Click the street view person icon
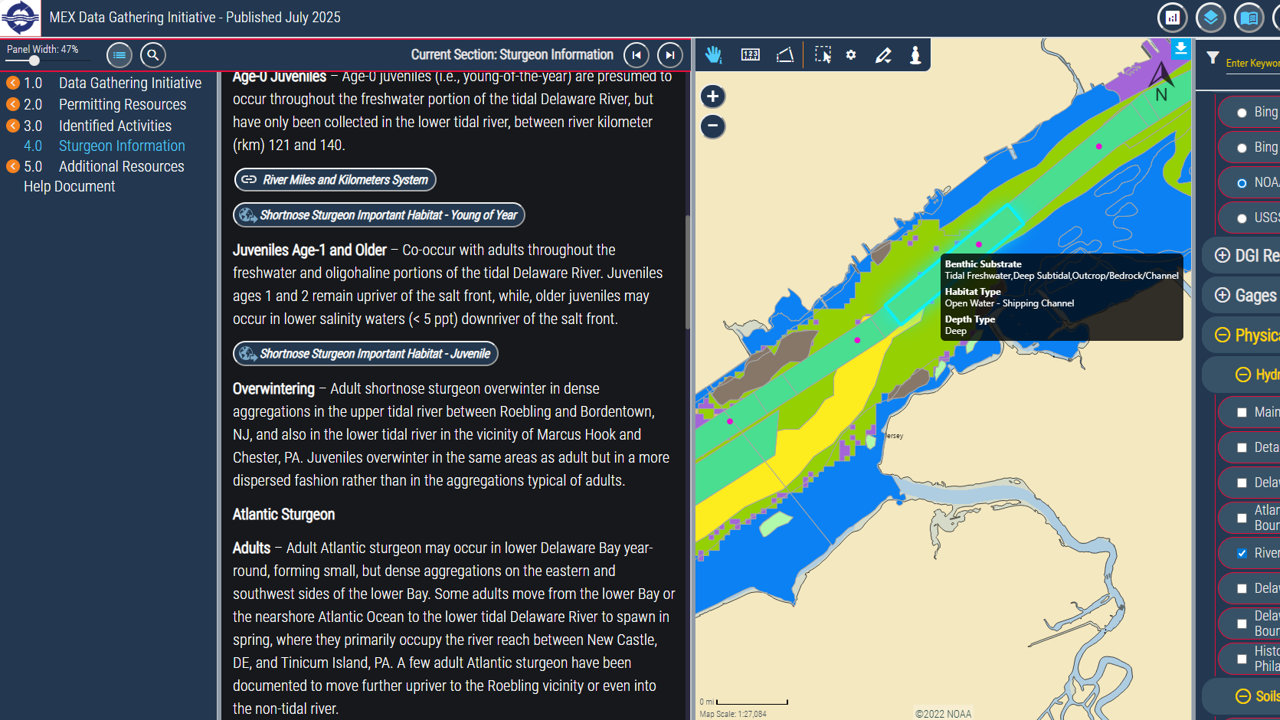Screen dimensions: 1280x720 pyautogui.click(x=915, y=55)
